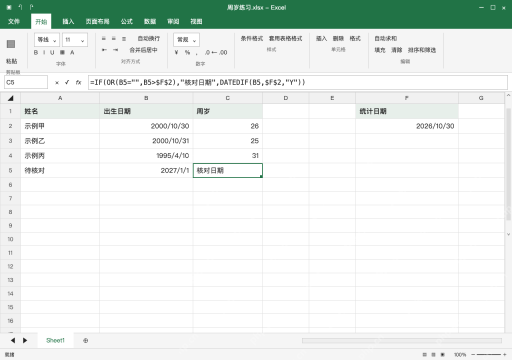Align text to the left
512x360 pixels.
[104, 39]
